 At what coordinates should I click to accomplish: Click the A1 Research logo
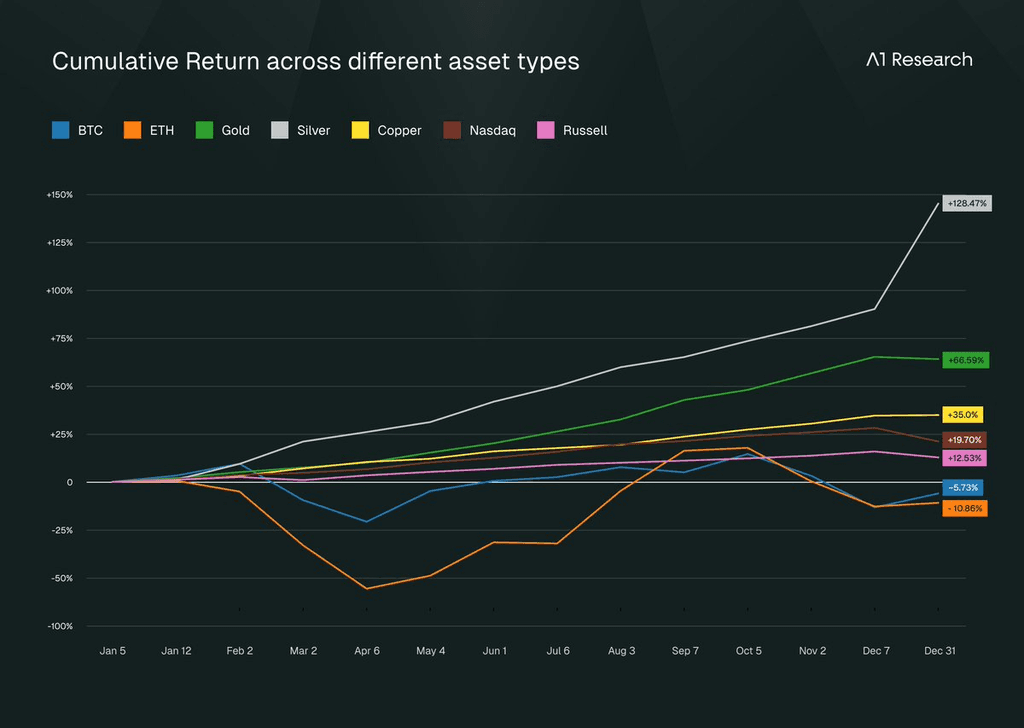(920, 59)
